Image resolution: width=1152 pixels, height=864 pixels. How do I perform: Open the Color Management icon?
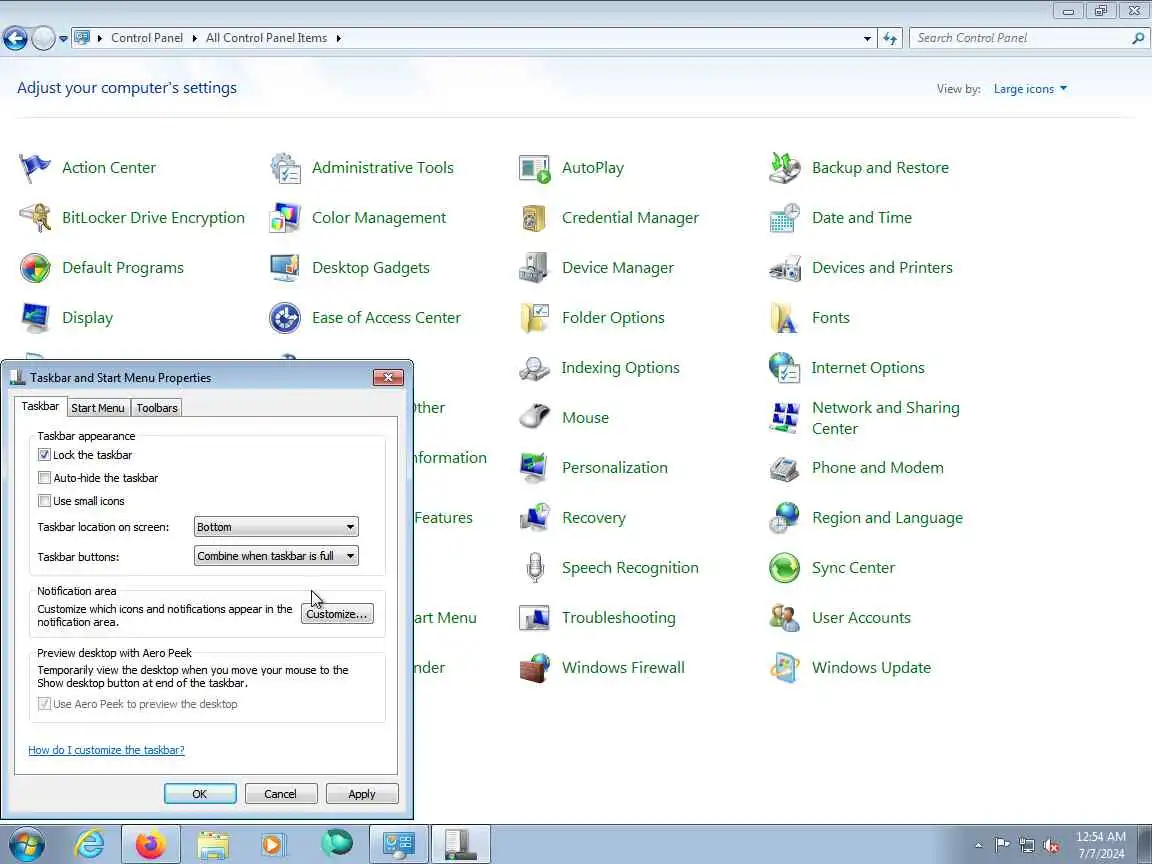tap(285, 218)
